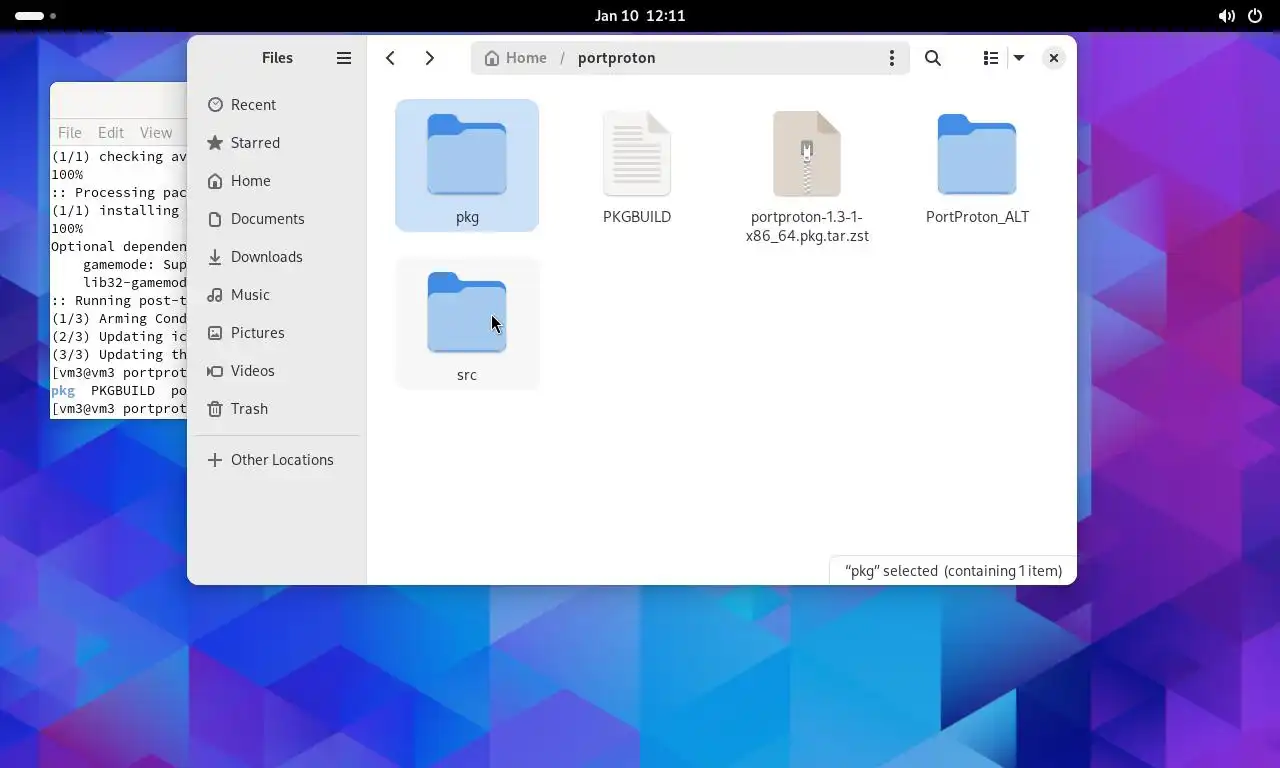
Task: Open the Jan 10 12:11 clock menu
Action: 640,15
